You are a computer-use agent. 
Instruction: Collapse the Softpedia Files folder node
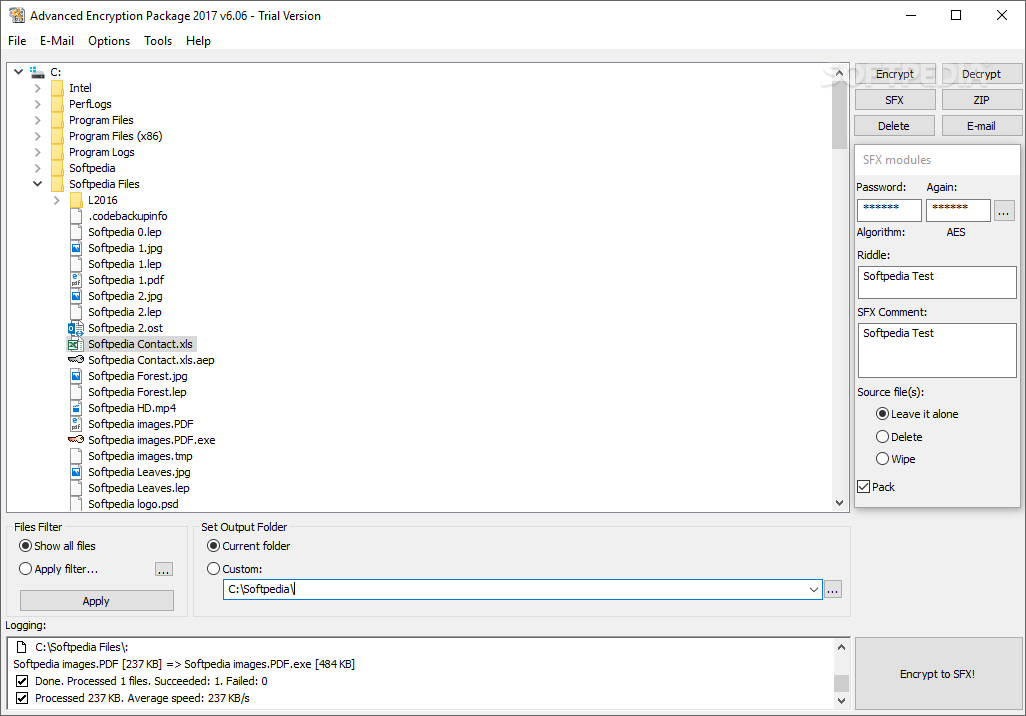[x=37, y=184]
